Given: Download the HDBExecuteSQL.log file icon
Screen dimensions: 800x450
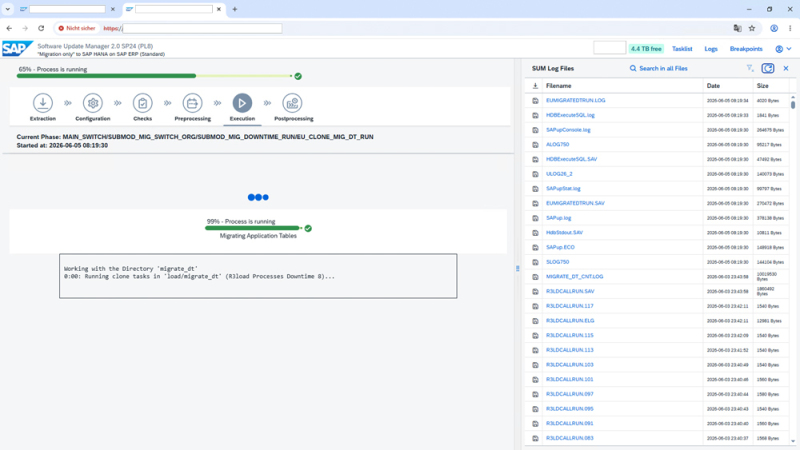Looking at the screenshot, I should 535,115.
